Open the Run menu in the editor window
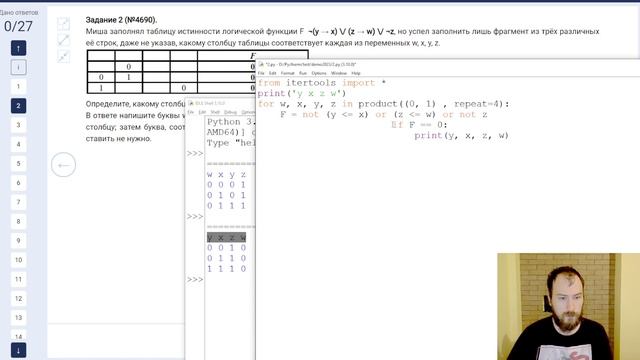This screenshot has height=360, width=640. coord(303,73)
